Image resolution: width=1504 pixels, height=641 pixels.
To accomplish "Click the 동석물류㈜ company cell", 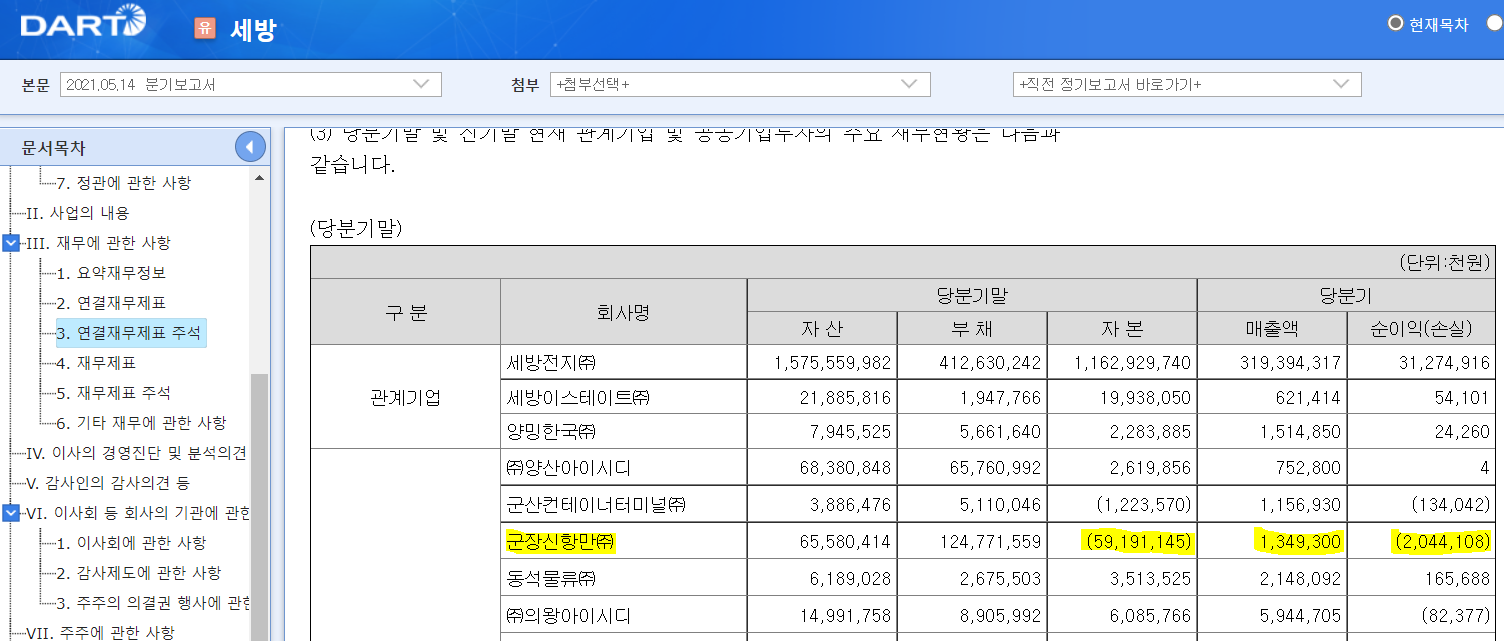I will pyautogui.click(x=623, y=578).
